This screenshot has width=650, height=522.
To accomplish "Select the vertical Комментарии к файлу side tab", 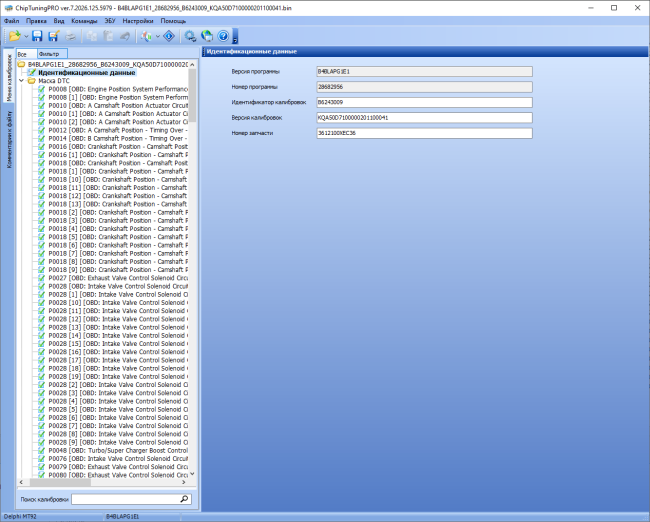I will coord(9,139).
